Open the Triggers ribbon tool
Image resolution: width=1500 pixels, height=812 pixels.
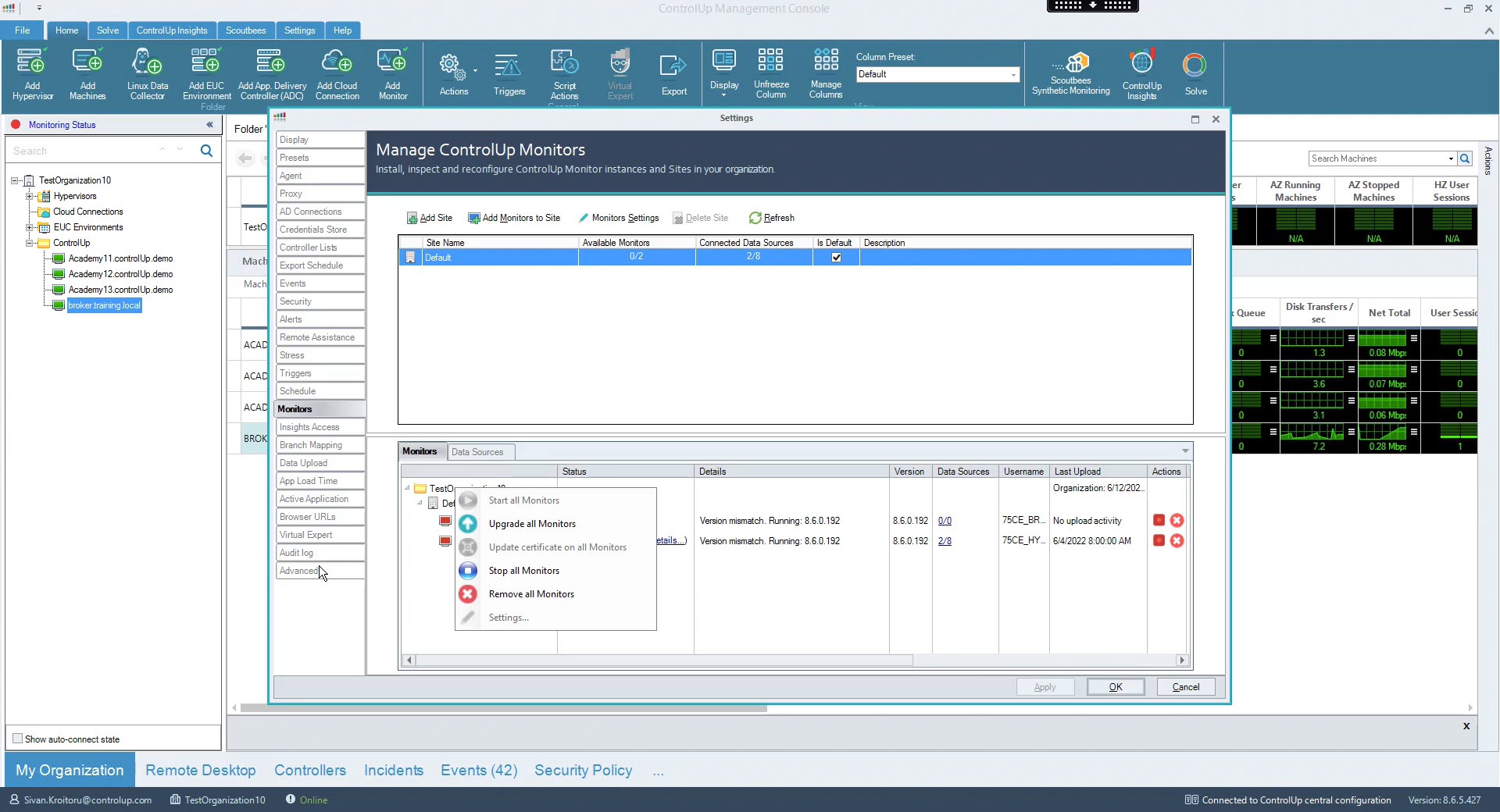point(509,74)
